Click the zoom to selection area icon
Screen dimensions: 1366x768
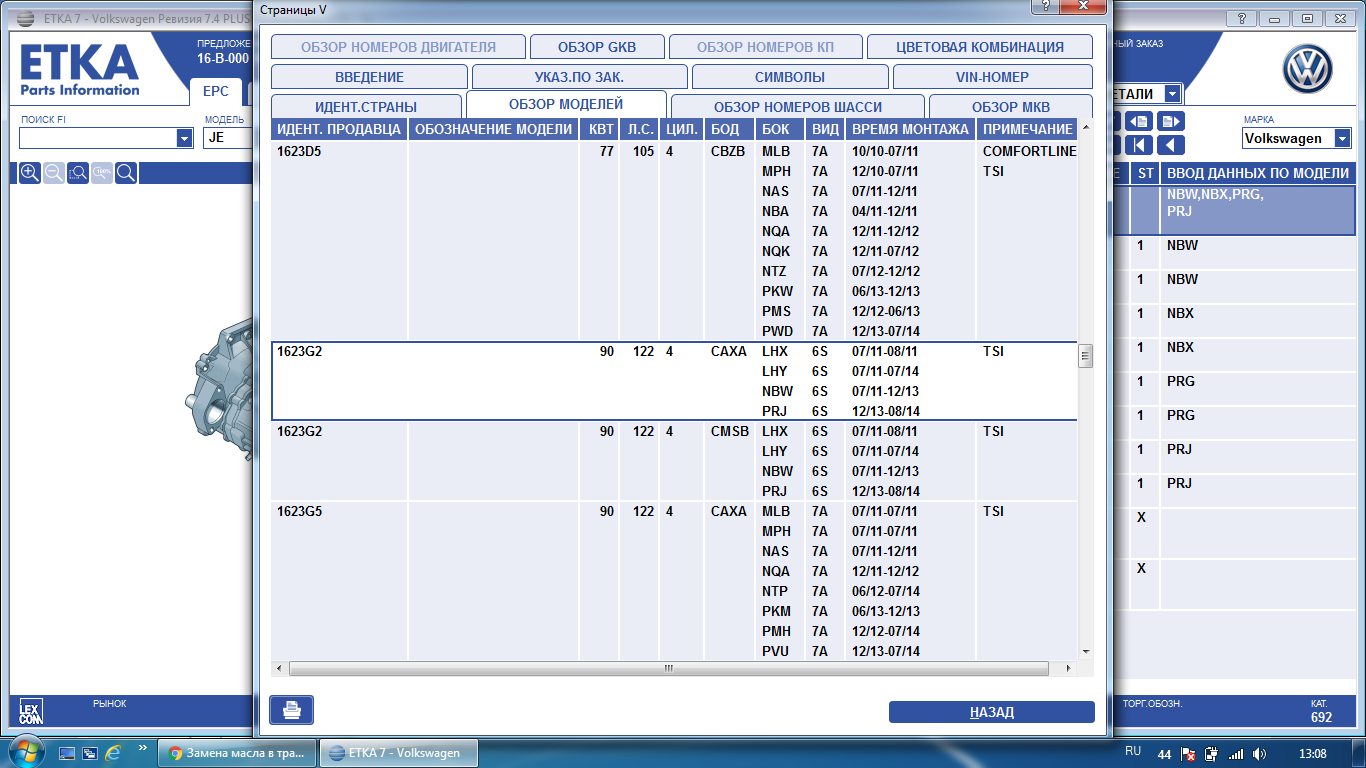tap(78, 173)
